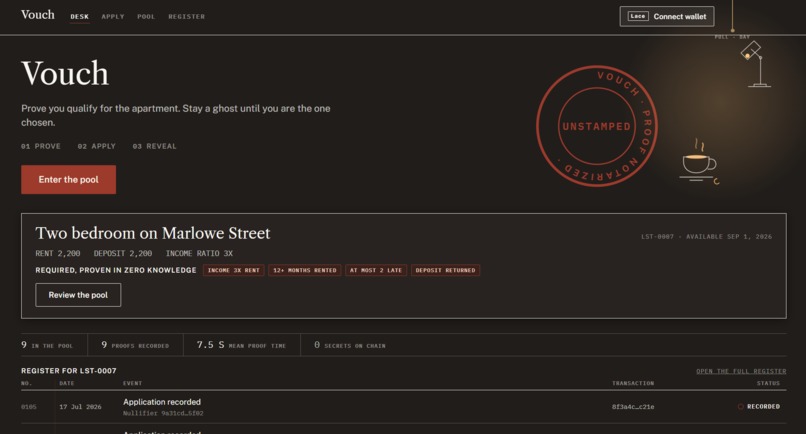Open the full register link

(x=741, y=371)
